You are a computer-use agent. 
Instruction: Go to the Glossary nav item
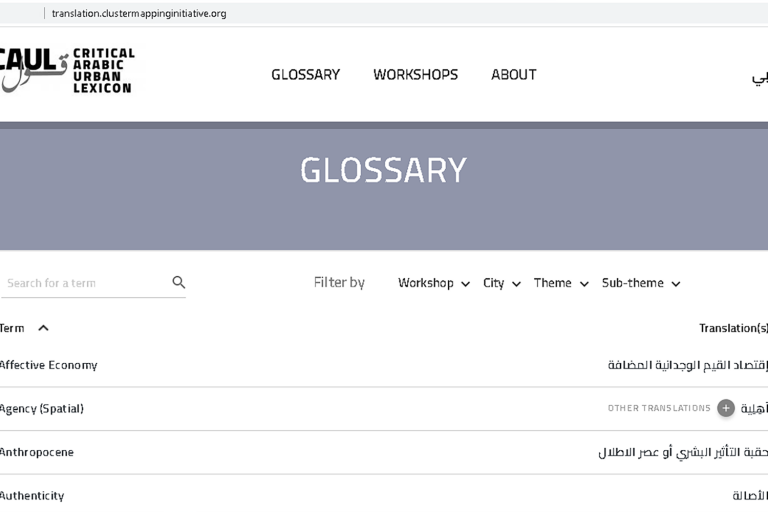[x=305, y=75]
